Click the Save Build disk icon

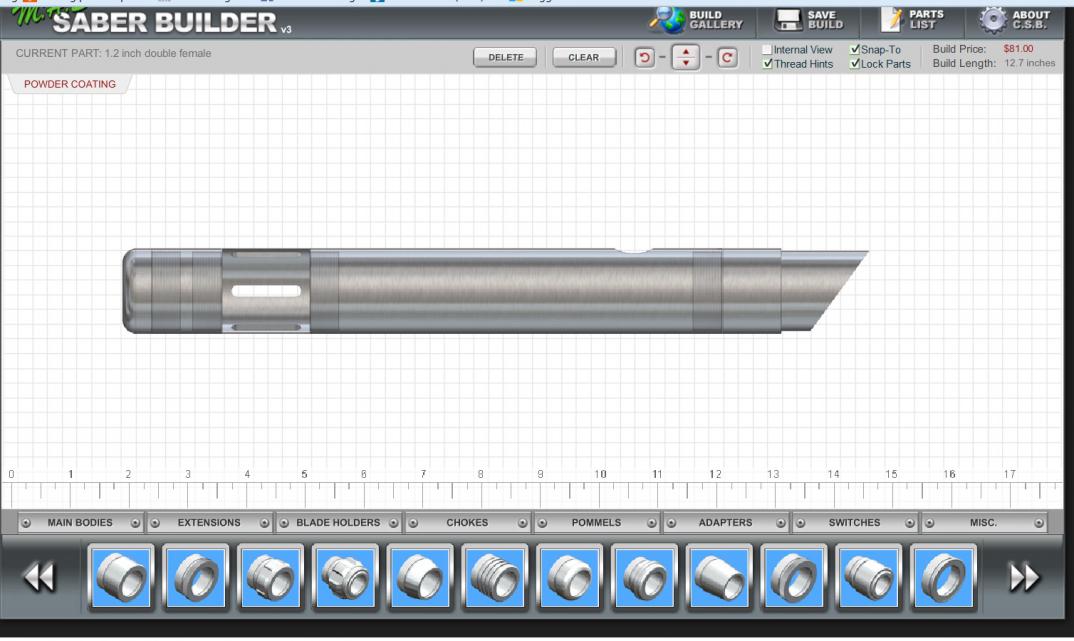tap(790, 19)
